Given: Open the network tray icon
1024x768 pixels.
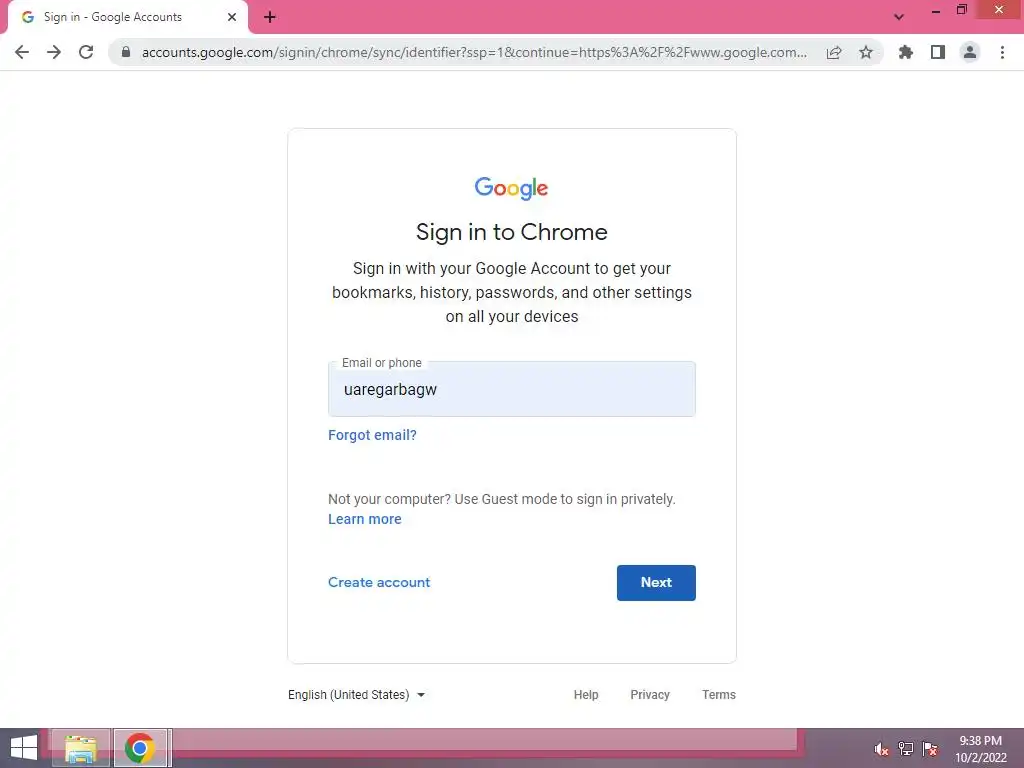Looking at the screenshot, I should [906, 749].
